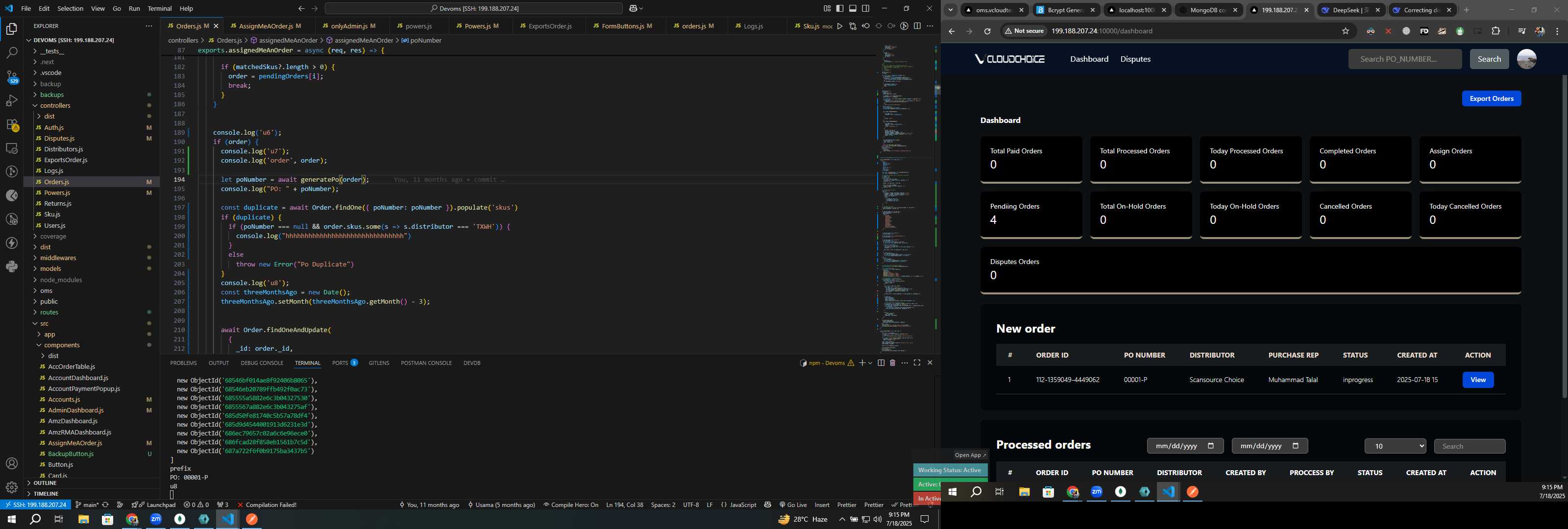
Task: Open the Disputes link in the navbar
Action: tap(1135, 59)
